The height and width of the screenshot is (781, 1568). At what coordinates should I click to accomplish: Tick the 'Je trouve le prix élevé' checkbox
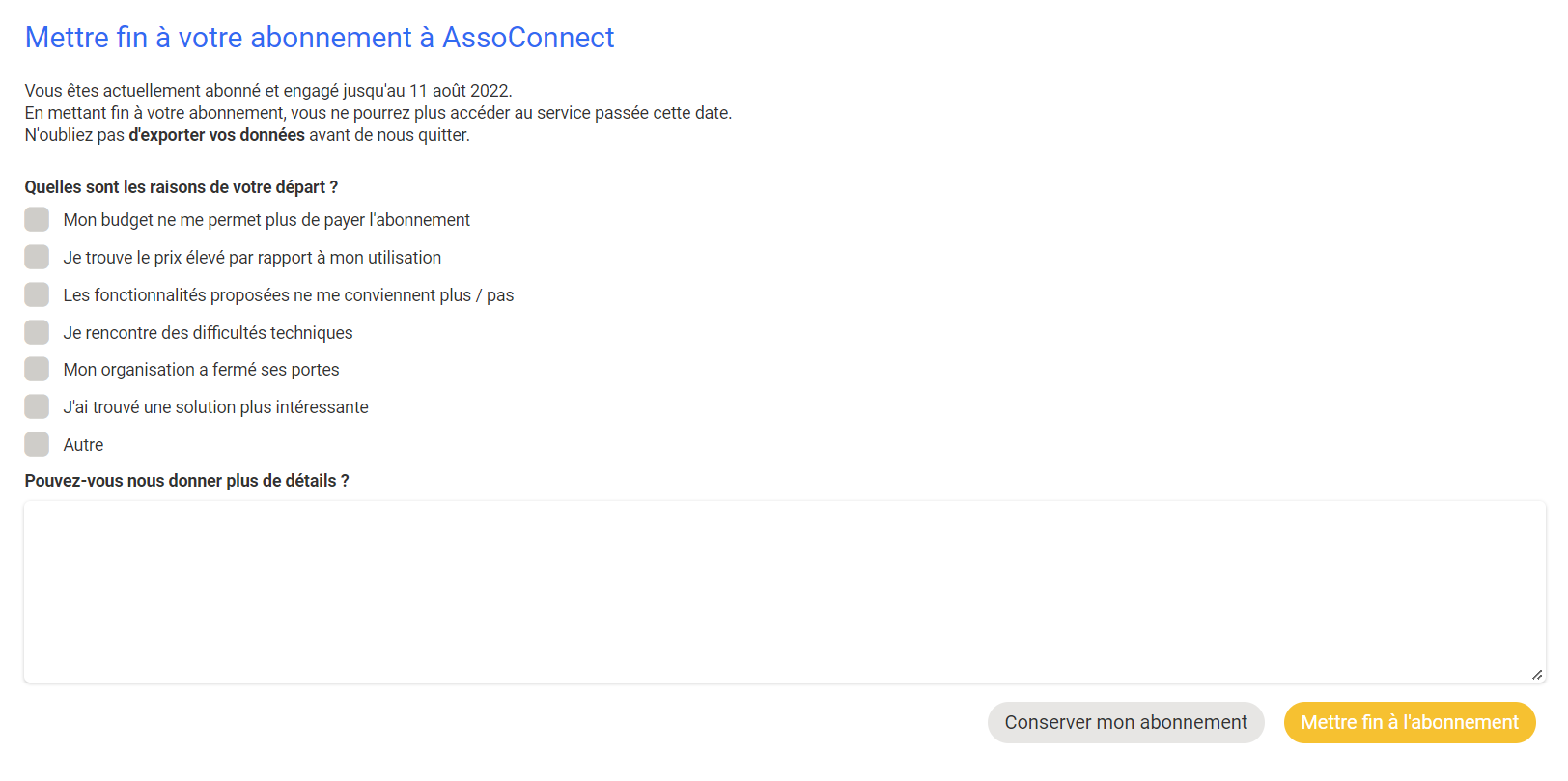(x=37, y=257)
